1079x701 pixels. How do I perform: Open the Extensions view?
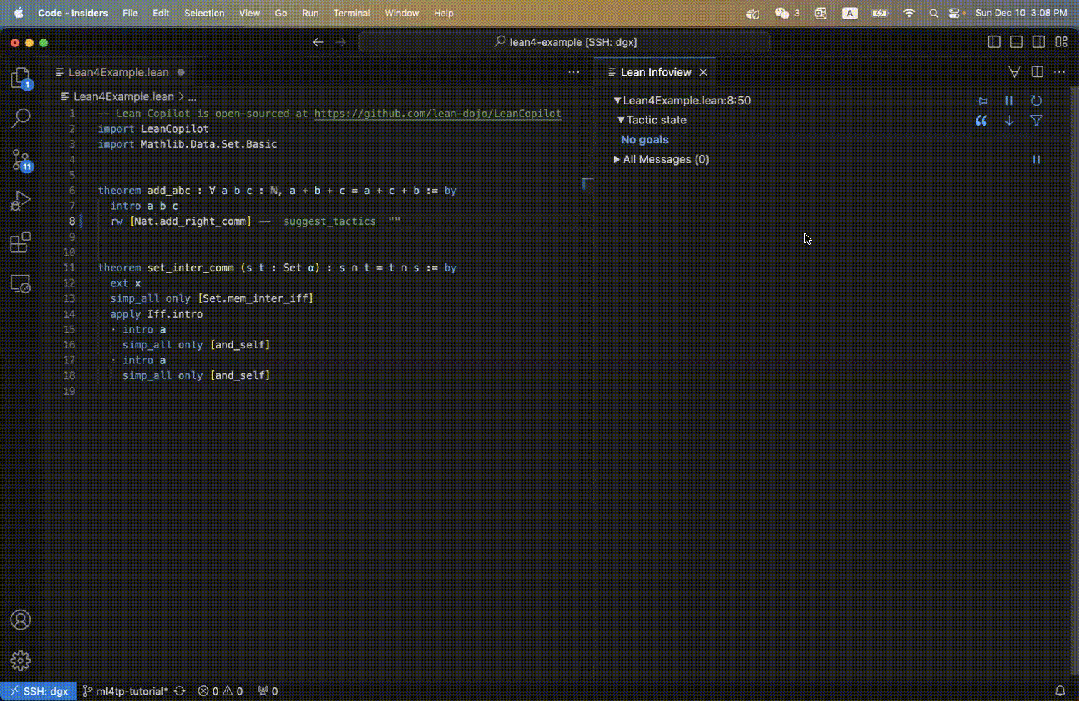tap(20, 243)
